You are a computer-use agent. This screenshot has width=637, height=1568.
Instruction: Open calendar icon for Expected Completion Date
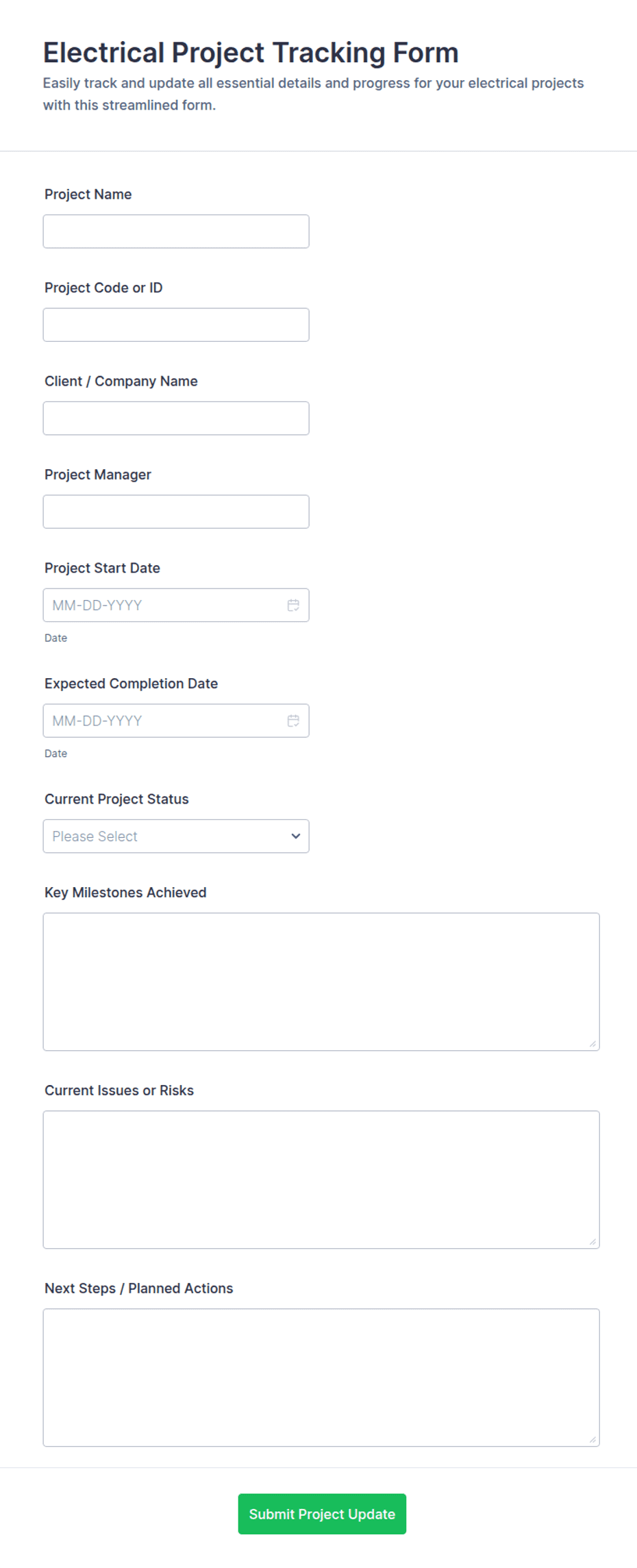click(293, 721)
